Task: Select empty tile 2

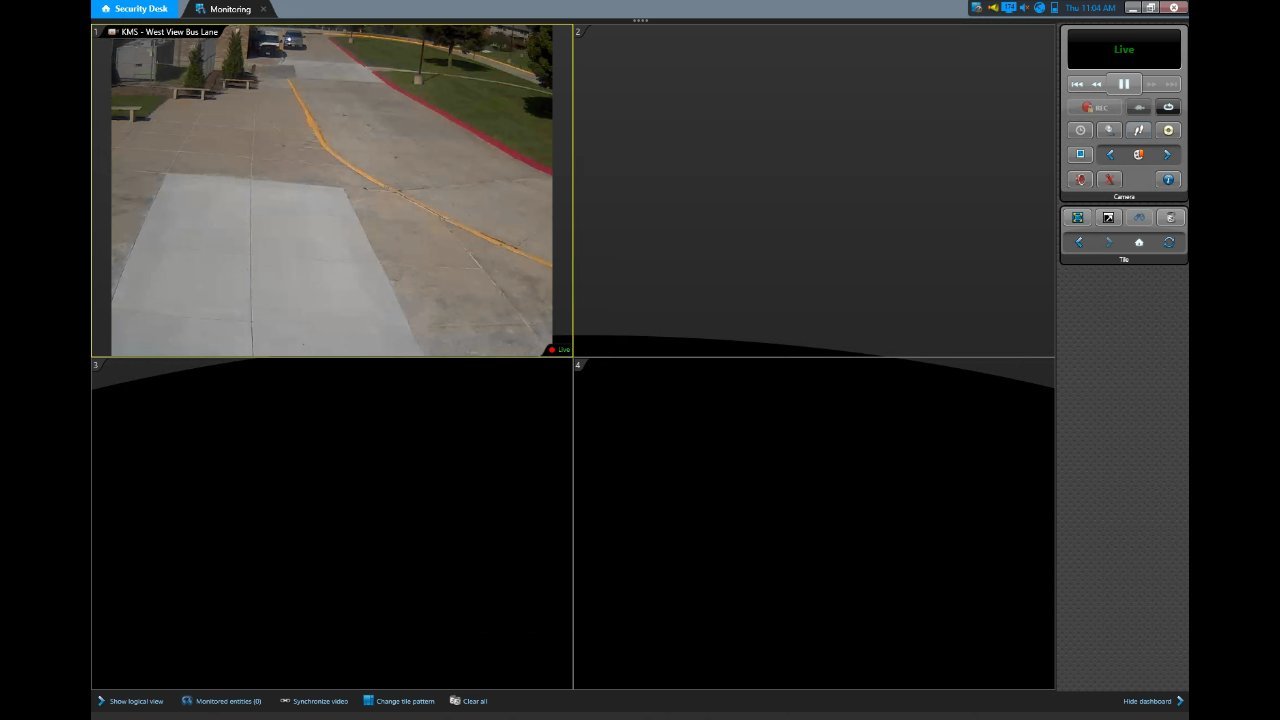Action: (814, 190)
